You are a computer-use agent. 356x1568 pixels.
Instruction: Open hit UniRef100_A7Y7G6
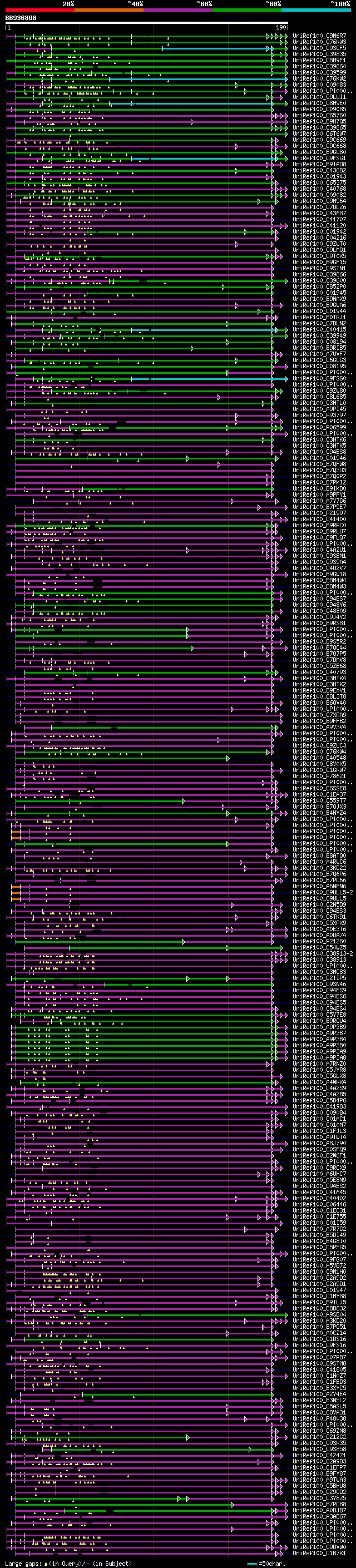[x=319, y=501]
